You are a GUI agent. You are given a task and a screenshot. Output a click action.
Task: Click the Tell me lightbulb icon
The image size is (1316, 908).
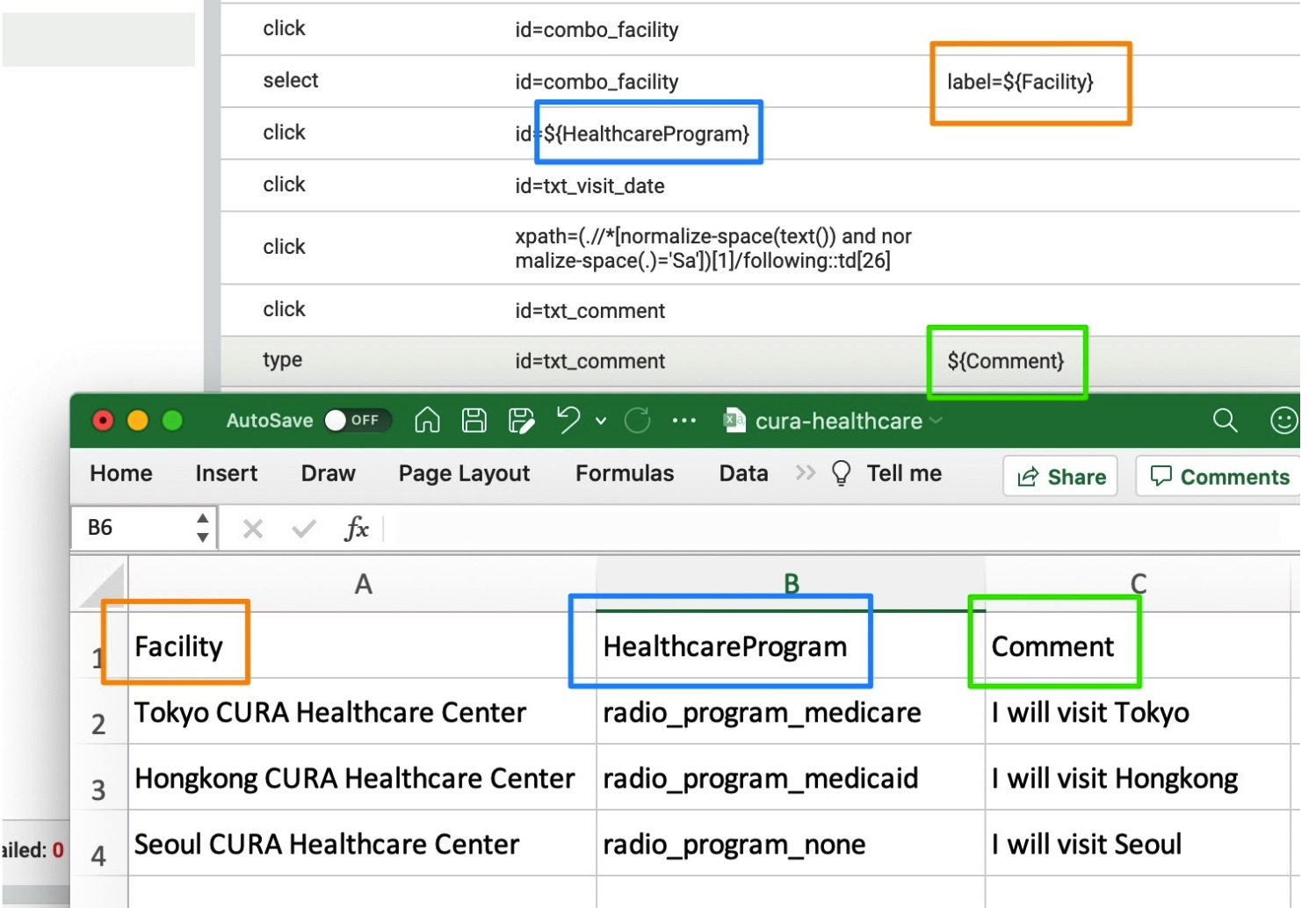842,472
